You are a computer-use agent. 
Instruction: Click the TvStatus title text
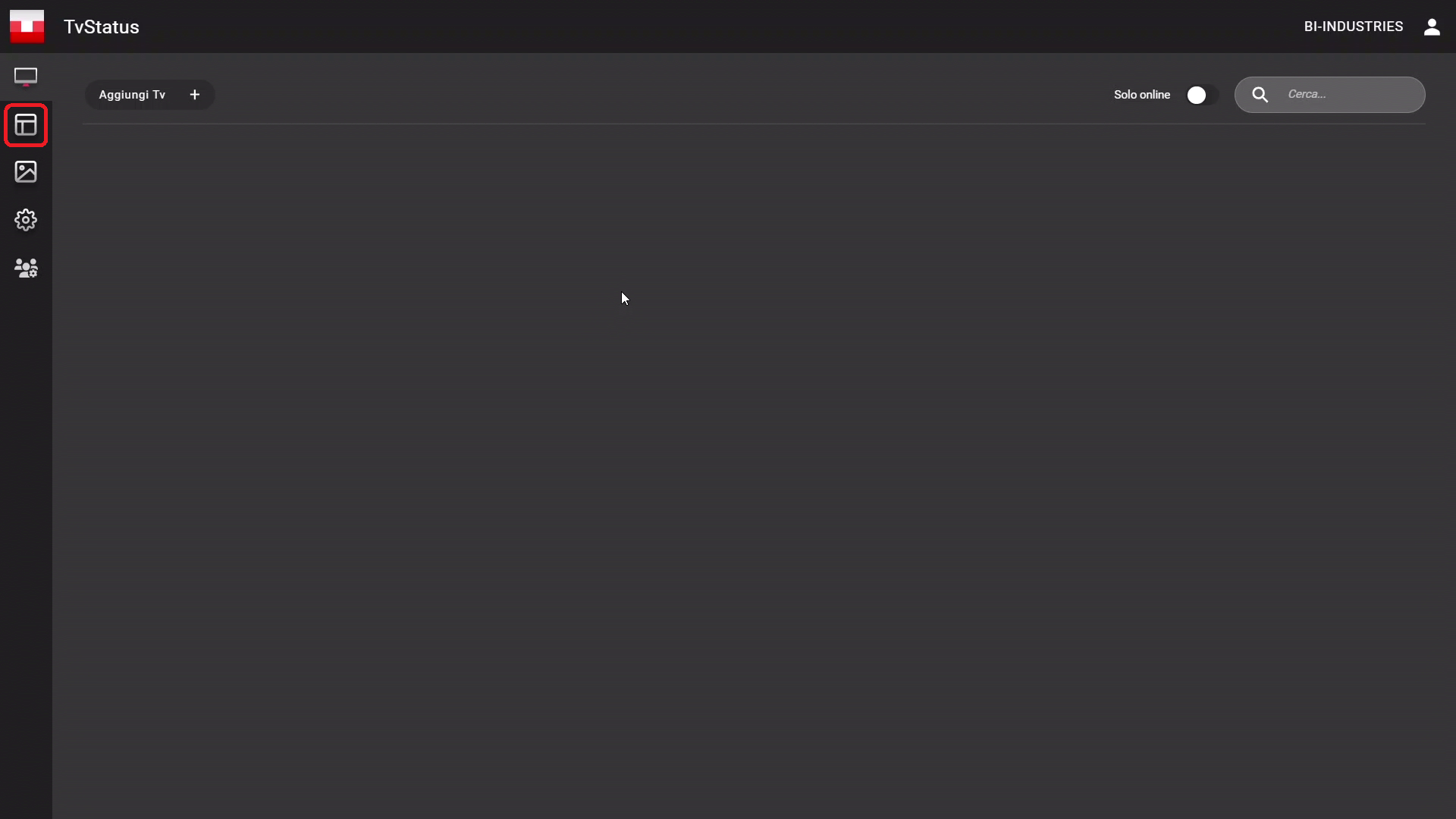tap(102, 27)
